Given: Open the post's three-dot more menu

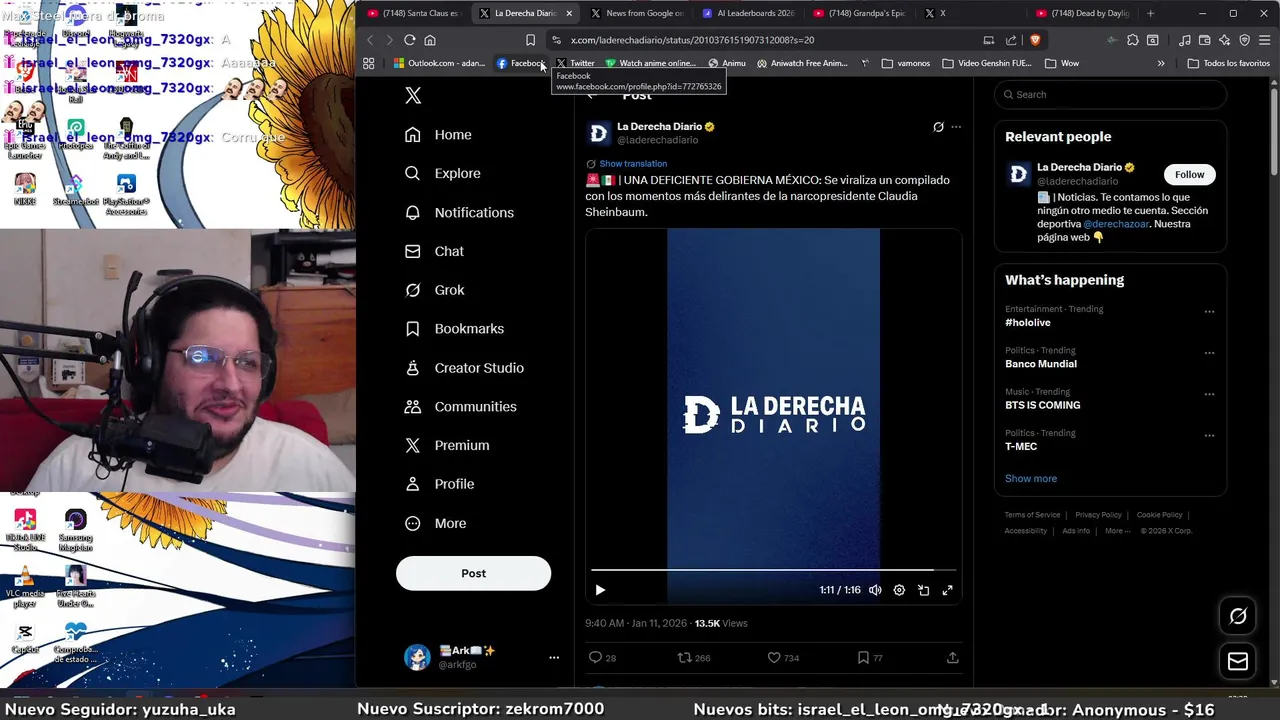Looking at the screenshot, I should point(956,127).
